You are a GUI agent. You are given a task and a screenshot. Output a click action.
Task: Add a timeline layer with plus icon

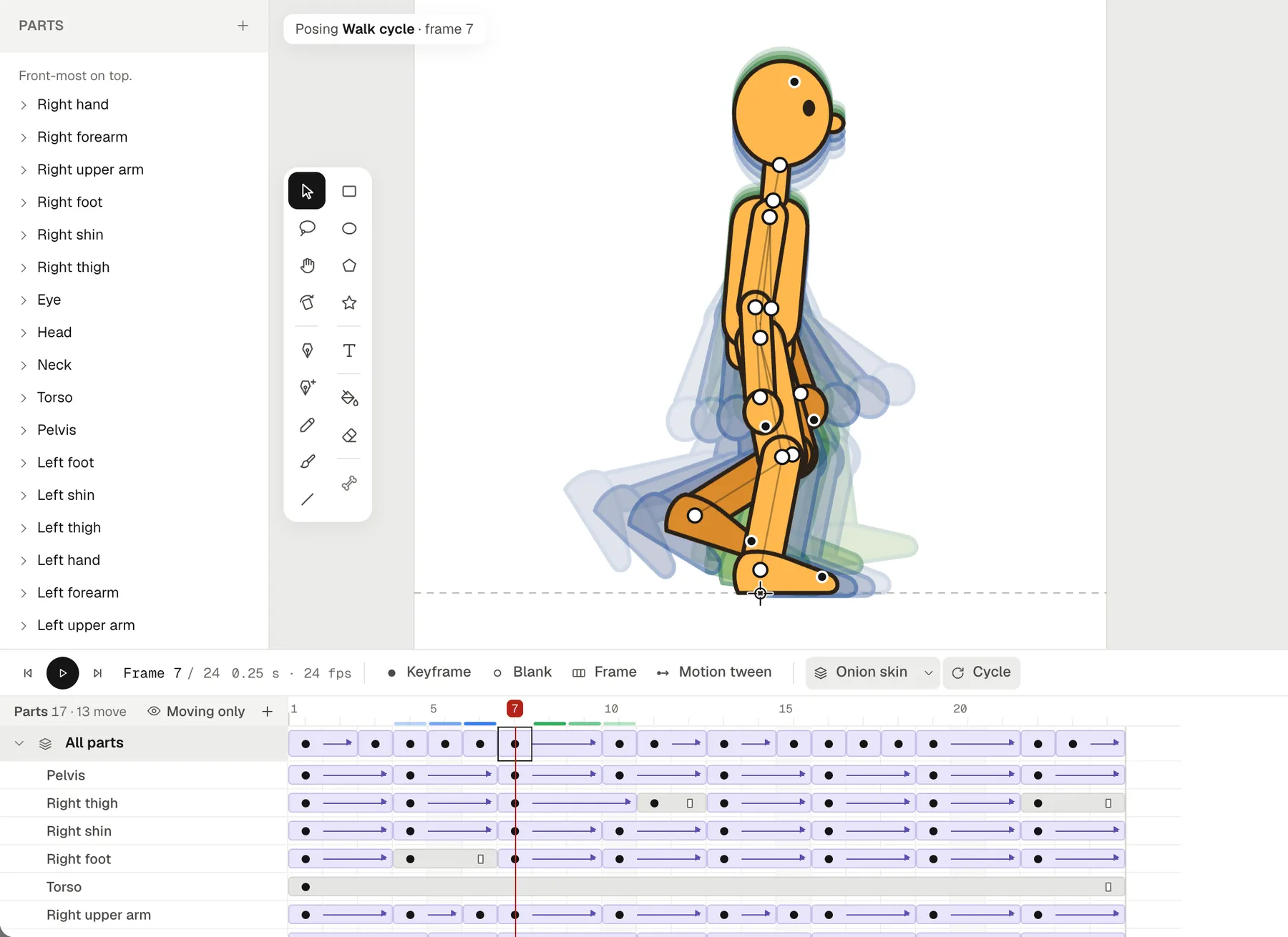[x=268, y=712]
